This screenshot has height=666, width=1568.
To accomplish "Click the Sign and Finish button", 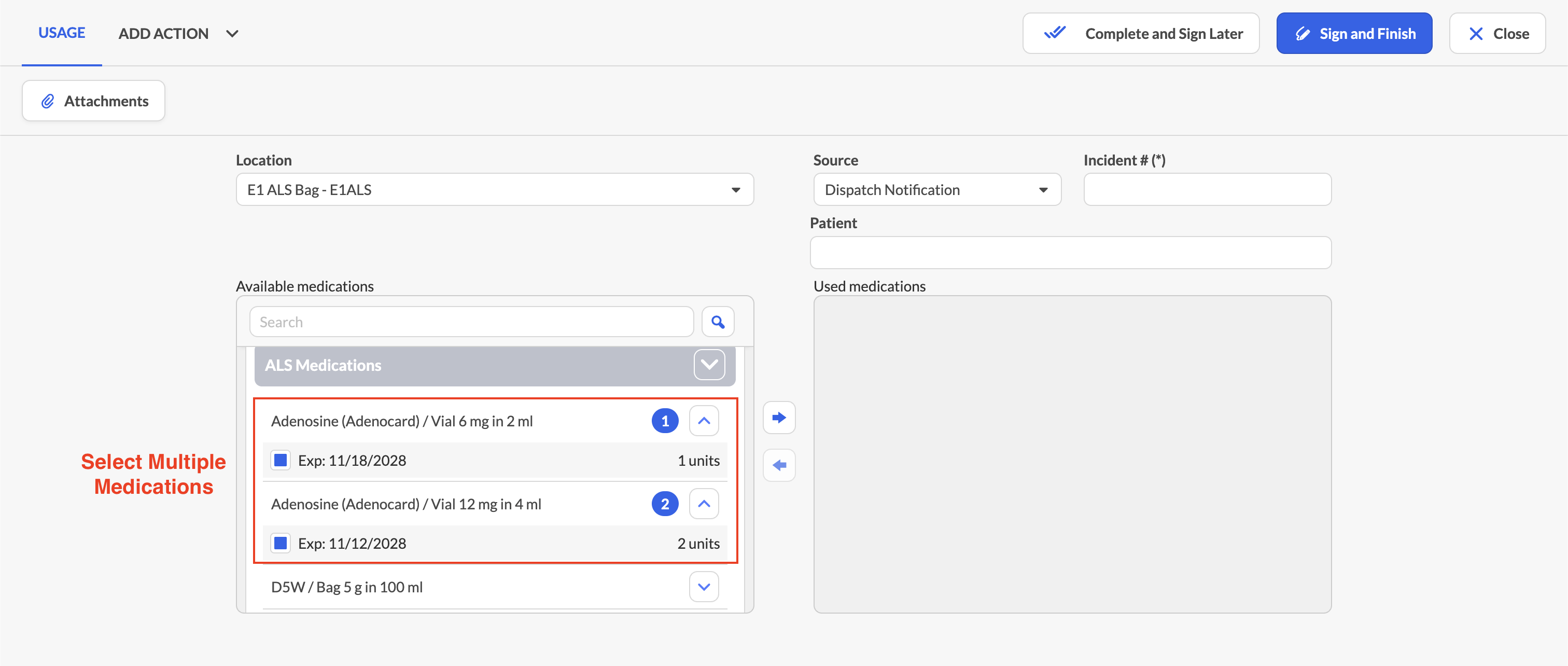I will click(x=1354, y=34).
